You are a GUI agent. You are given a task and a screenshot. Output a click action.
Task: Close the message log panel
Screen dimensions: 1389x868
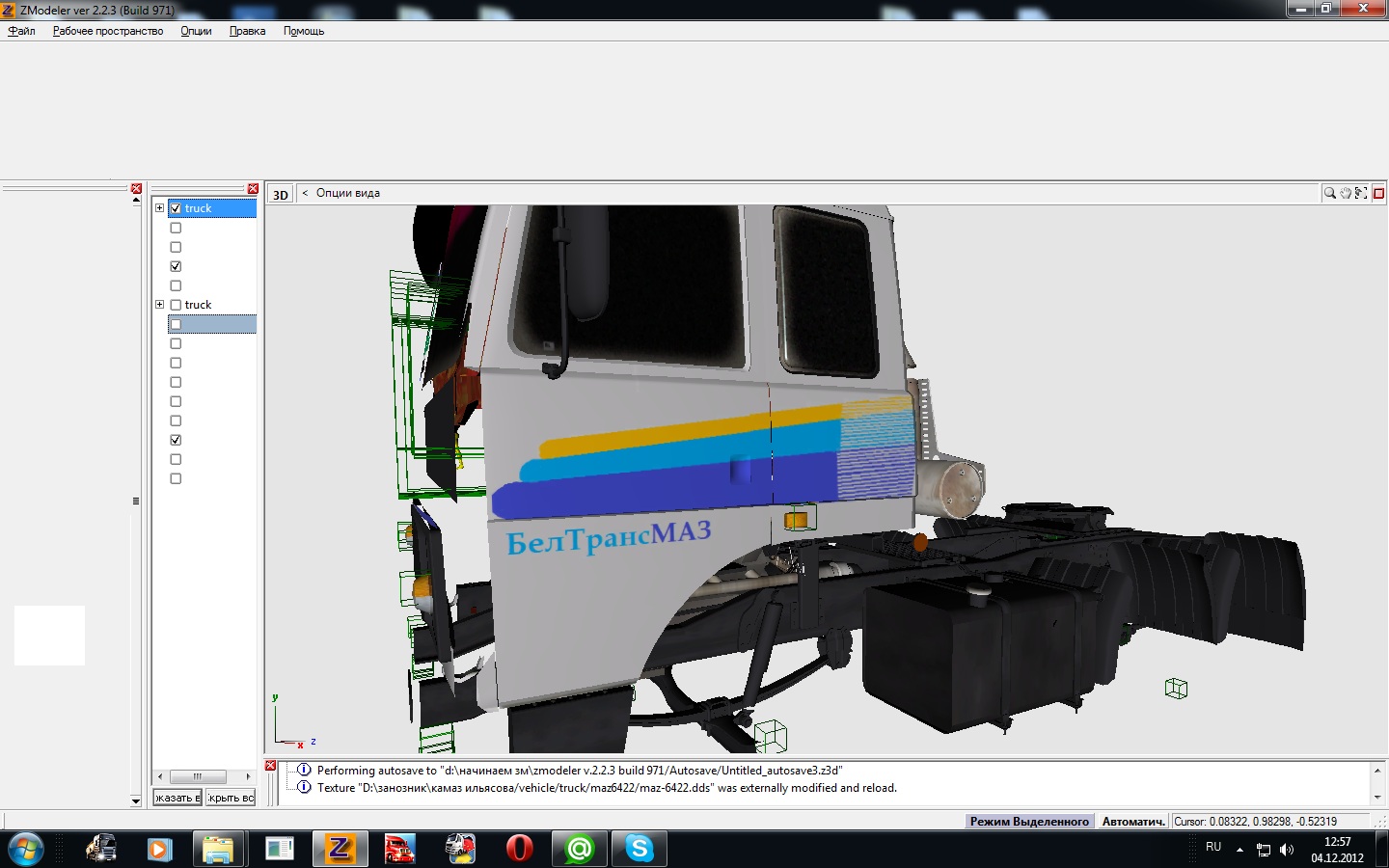click(x=271, y=766)
